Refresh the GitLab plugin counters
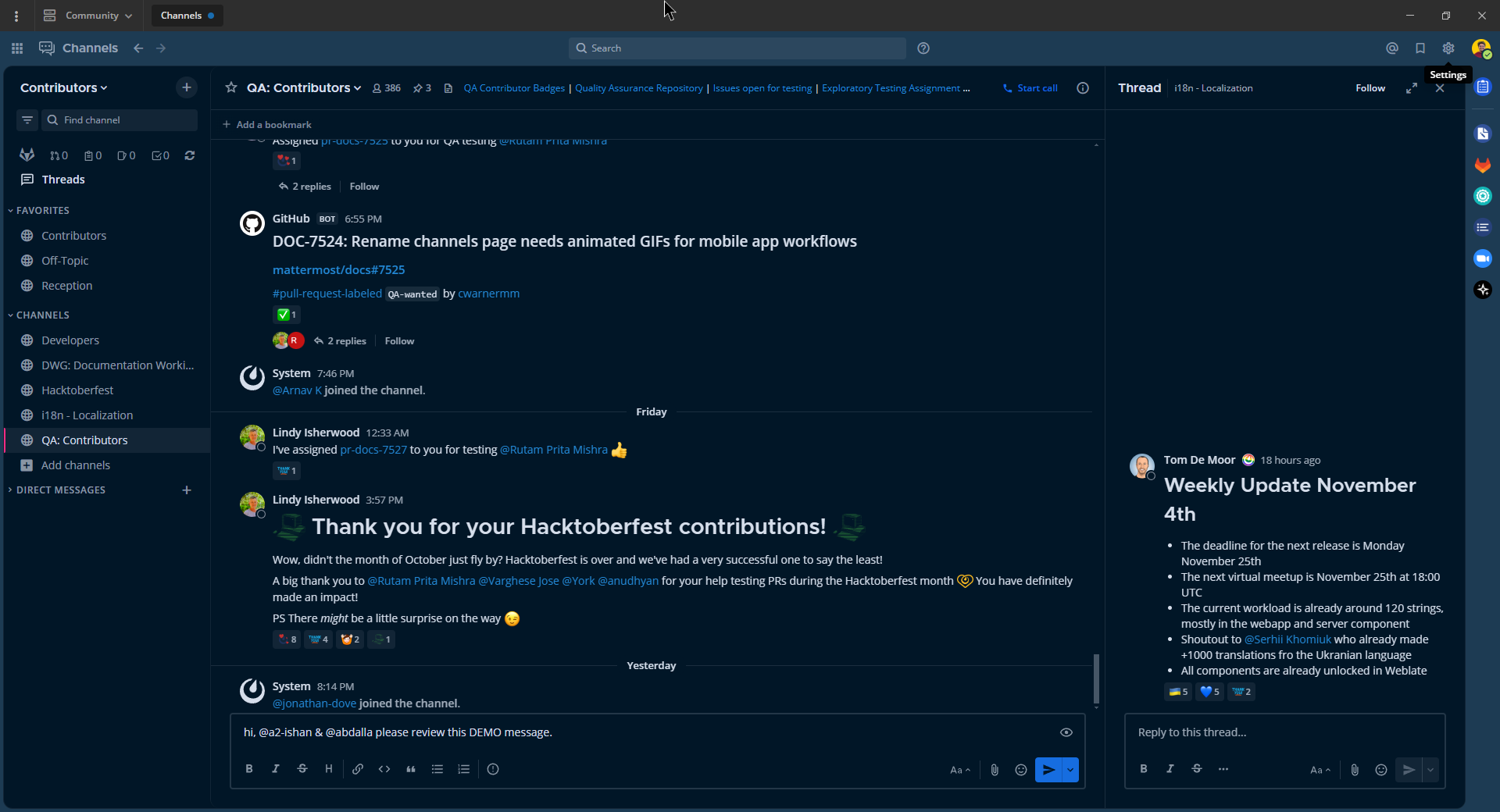1500x812 pixels. pos(189,155)
